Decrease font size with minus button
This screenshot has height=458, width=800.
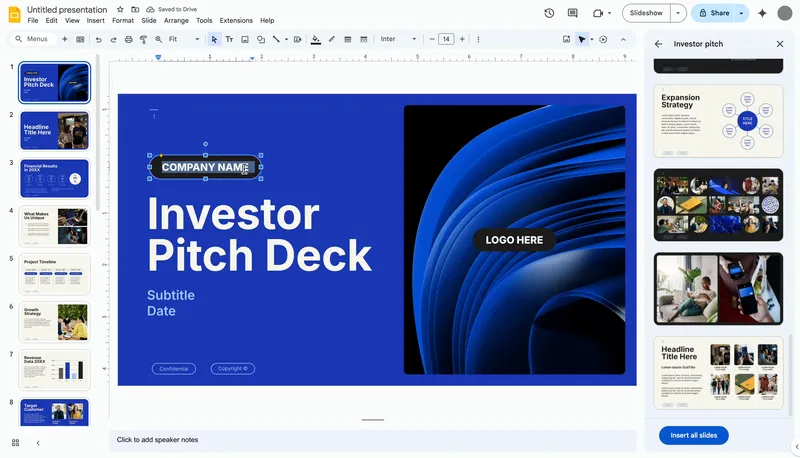[x=432, y=39]
